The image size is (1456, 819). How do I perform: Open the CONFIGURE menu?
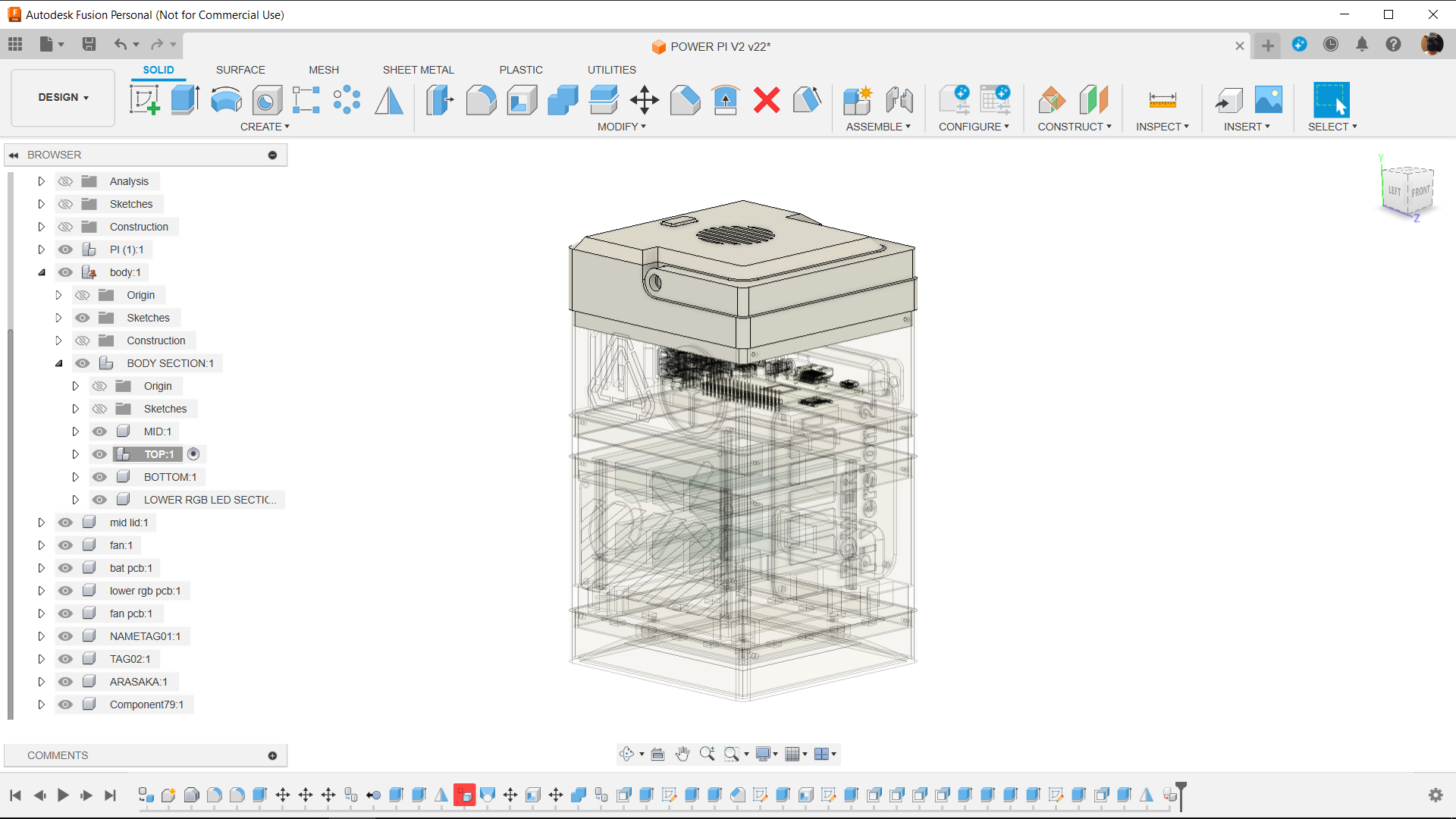click(974, 127)
